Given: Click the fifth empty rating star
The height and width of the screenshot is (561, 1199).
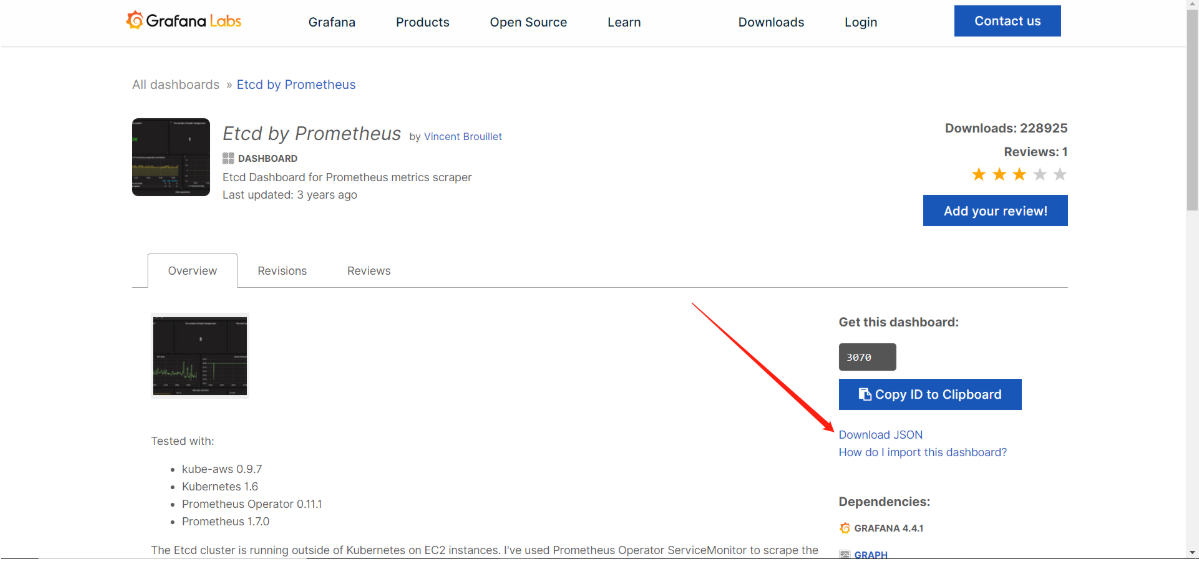Looking at the screenshot, I should [x=1060, y=175].
